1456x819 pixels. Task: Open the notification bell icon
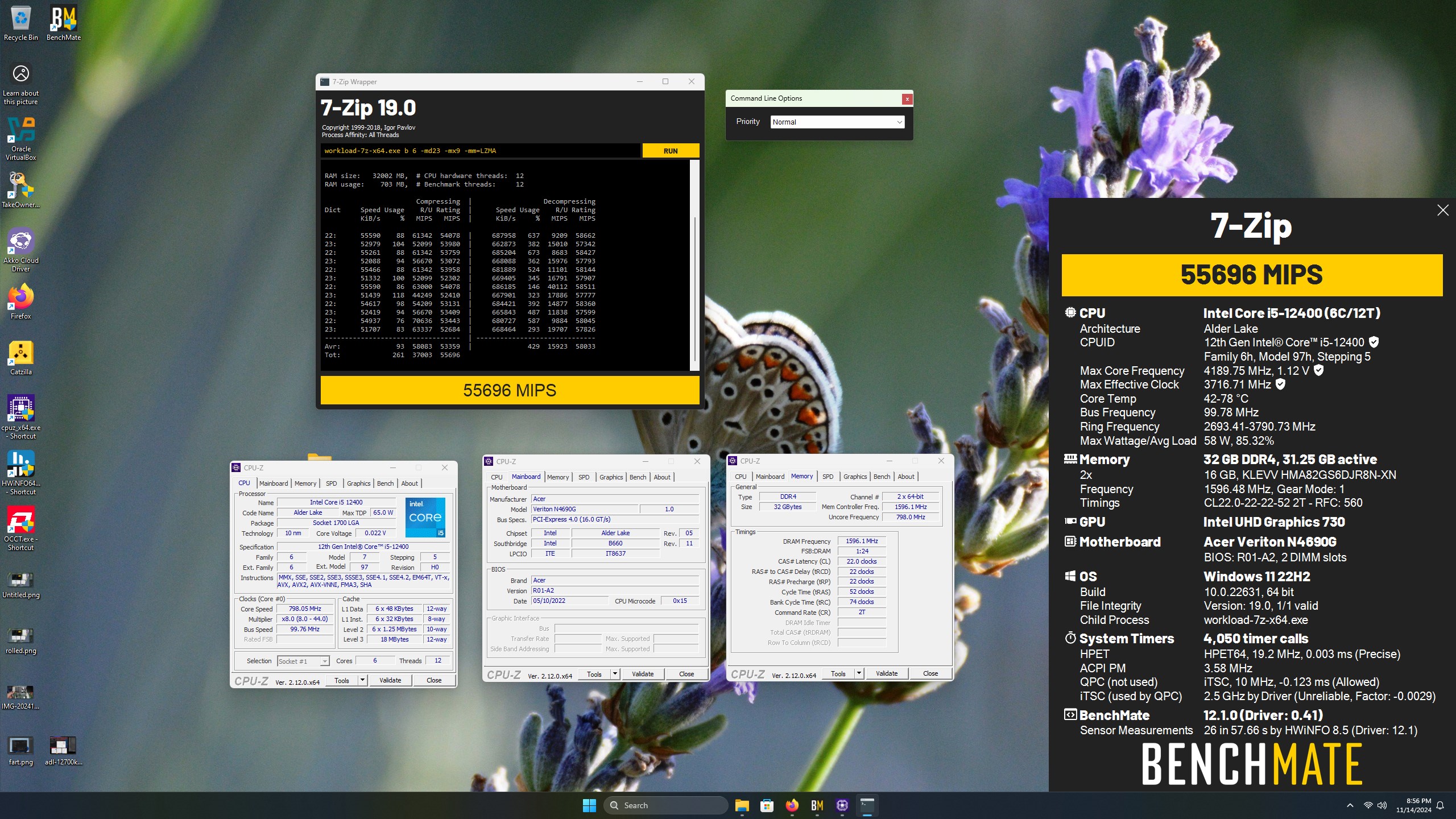[x=1440, y=805]
